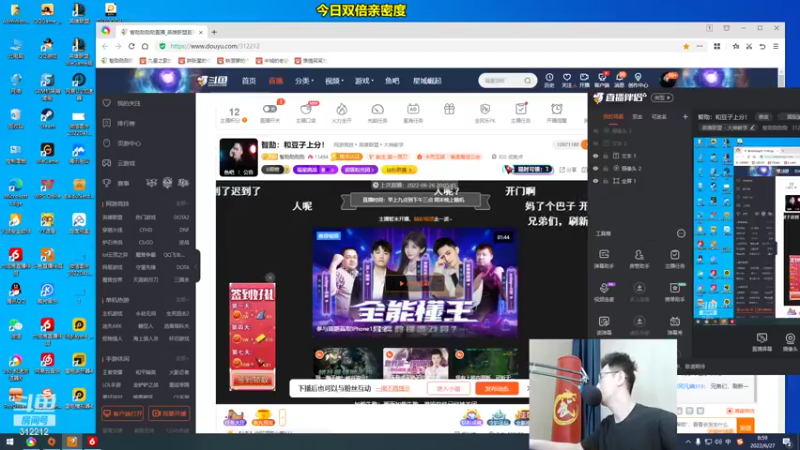800x450 pixels.
Task: Click 签到领取 button on sign-in gift popup
Action: (253, 380)
